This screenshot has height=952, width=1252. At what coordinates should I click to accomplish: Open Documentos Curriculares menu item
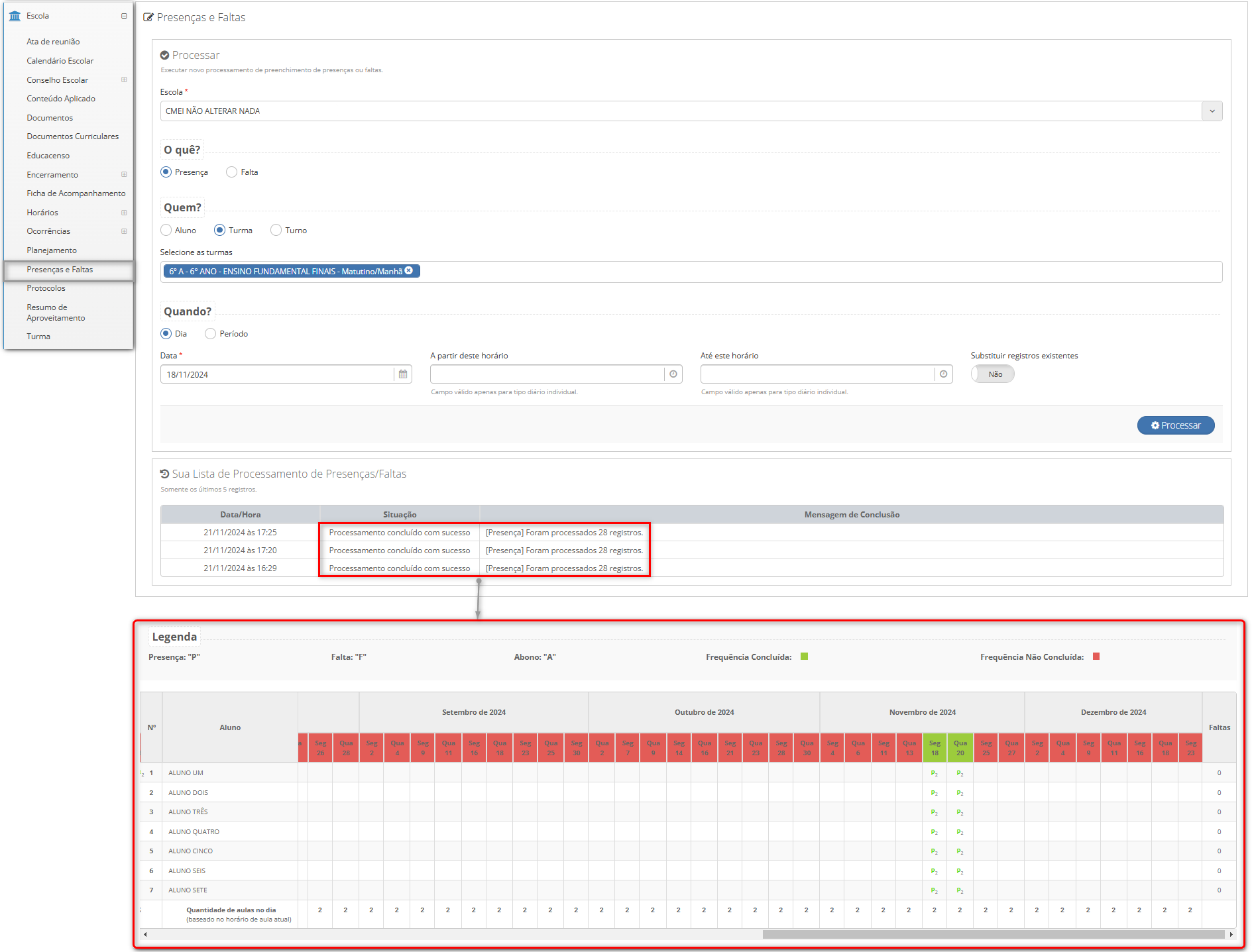click(72, 136)
